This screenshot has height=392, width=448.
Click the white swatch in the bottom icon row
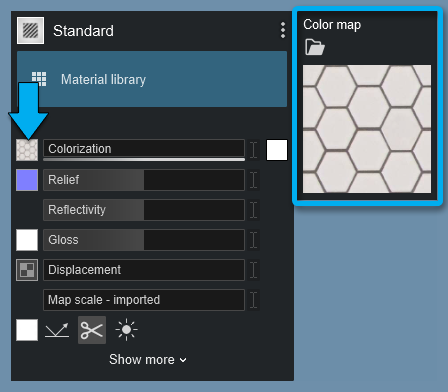tap(27, 330)
